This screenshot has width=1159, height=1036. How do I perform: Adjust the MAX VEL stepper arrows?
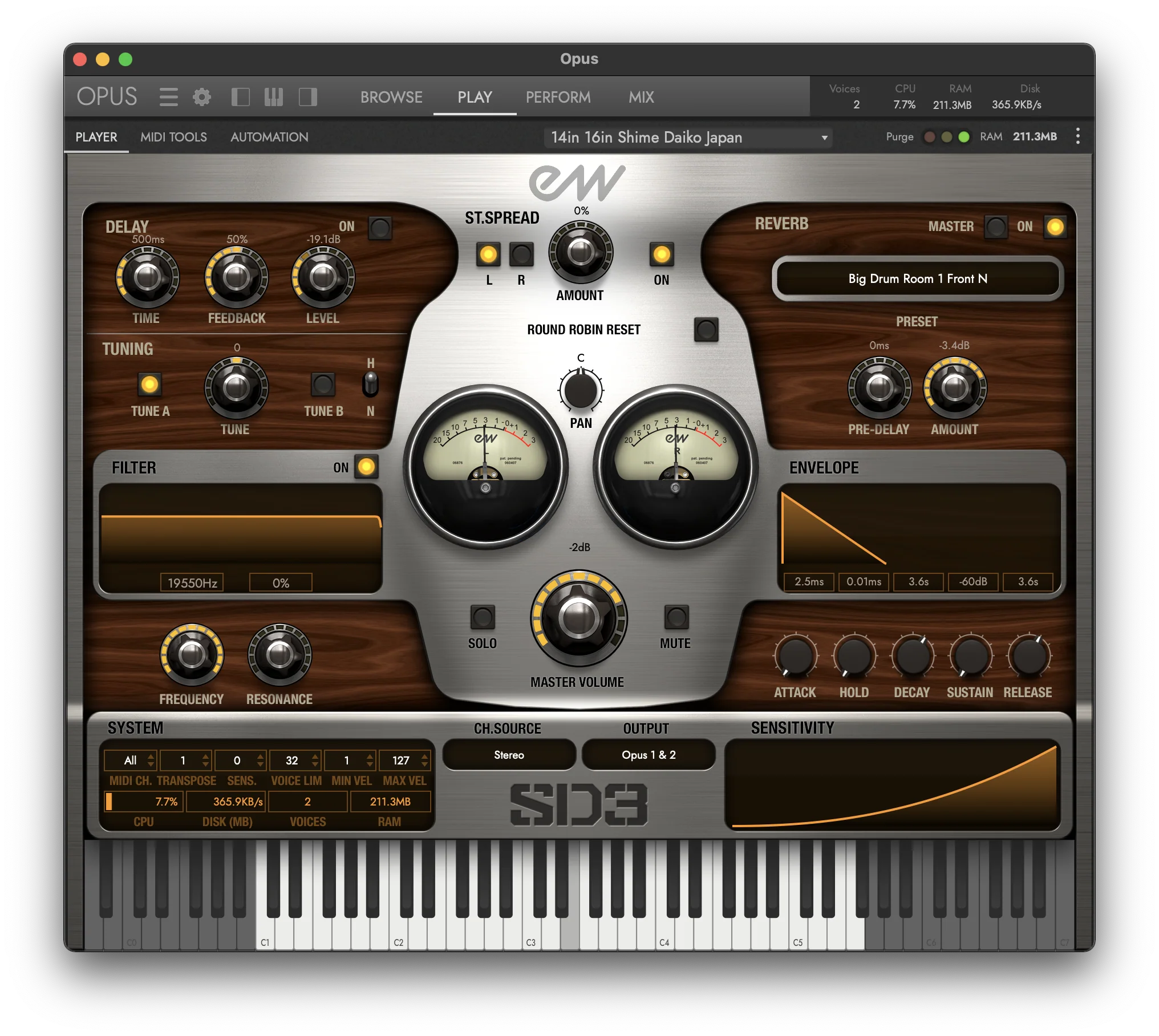[x=424, y=760]
